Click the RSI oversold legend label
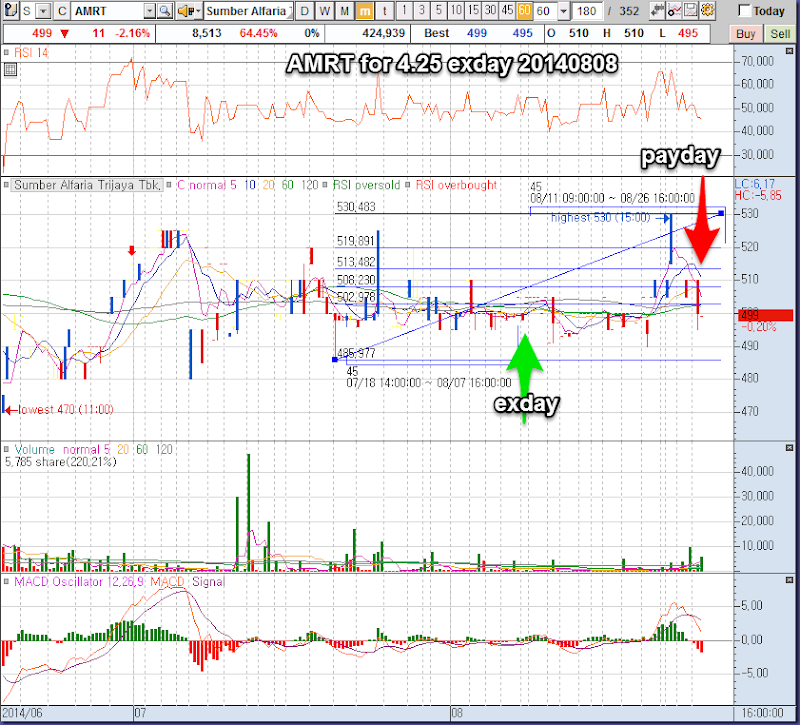The image size is (800, 725). (366, 185)
